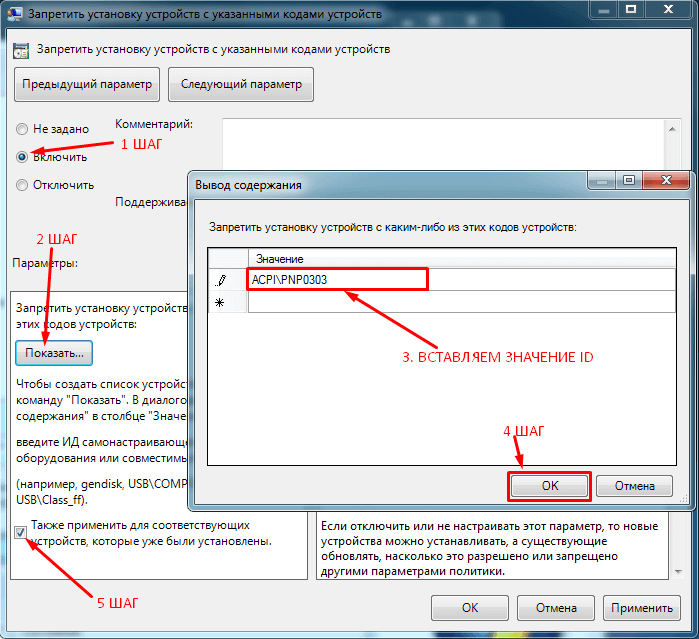699x639 pixels.
Task: Select the "Отключить" radio option
Action: (x=22, y=185)
